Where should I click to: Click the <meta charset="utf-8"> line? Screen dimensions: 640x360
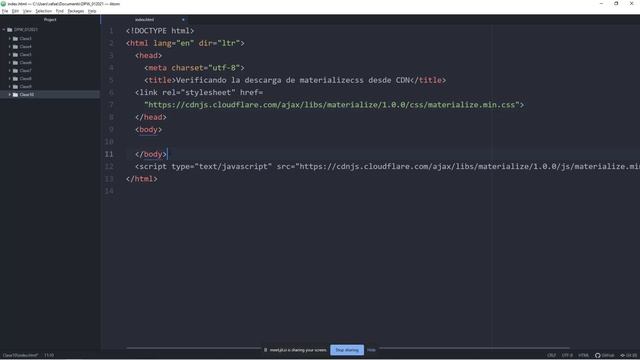[194, 68]
